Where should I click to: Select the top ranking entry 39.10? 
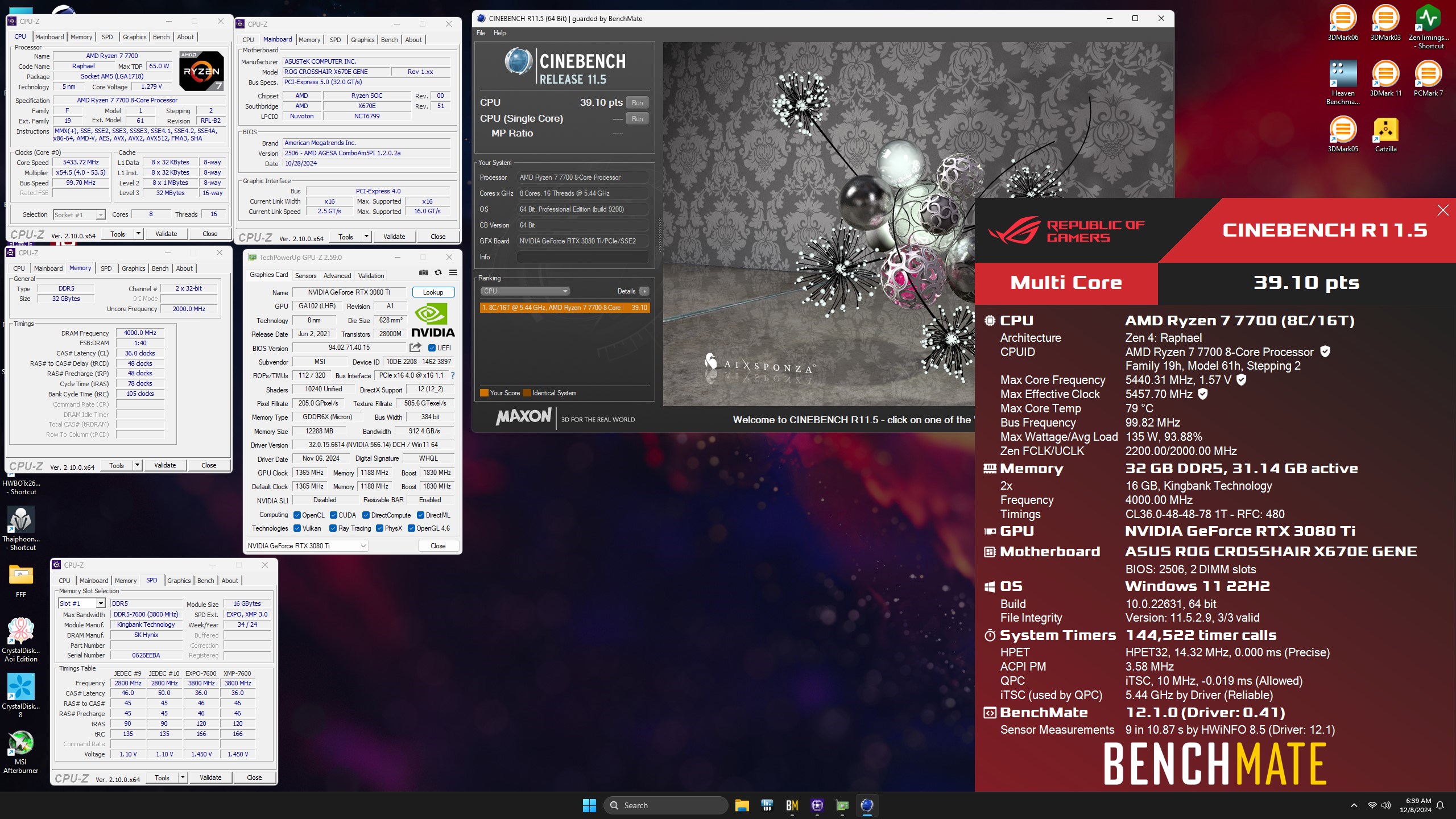pyautogui.click(x=564, y=308)
